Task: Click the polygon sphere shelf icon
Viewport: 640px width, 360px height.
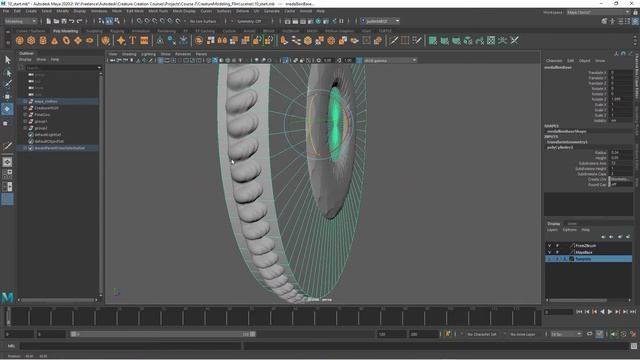Action: point(19,40)
